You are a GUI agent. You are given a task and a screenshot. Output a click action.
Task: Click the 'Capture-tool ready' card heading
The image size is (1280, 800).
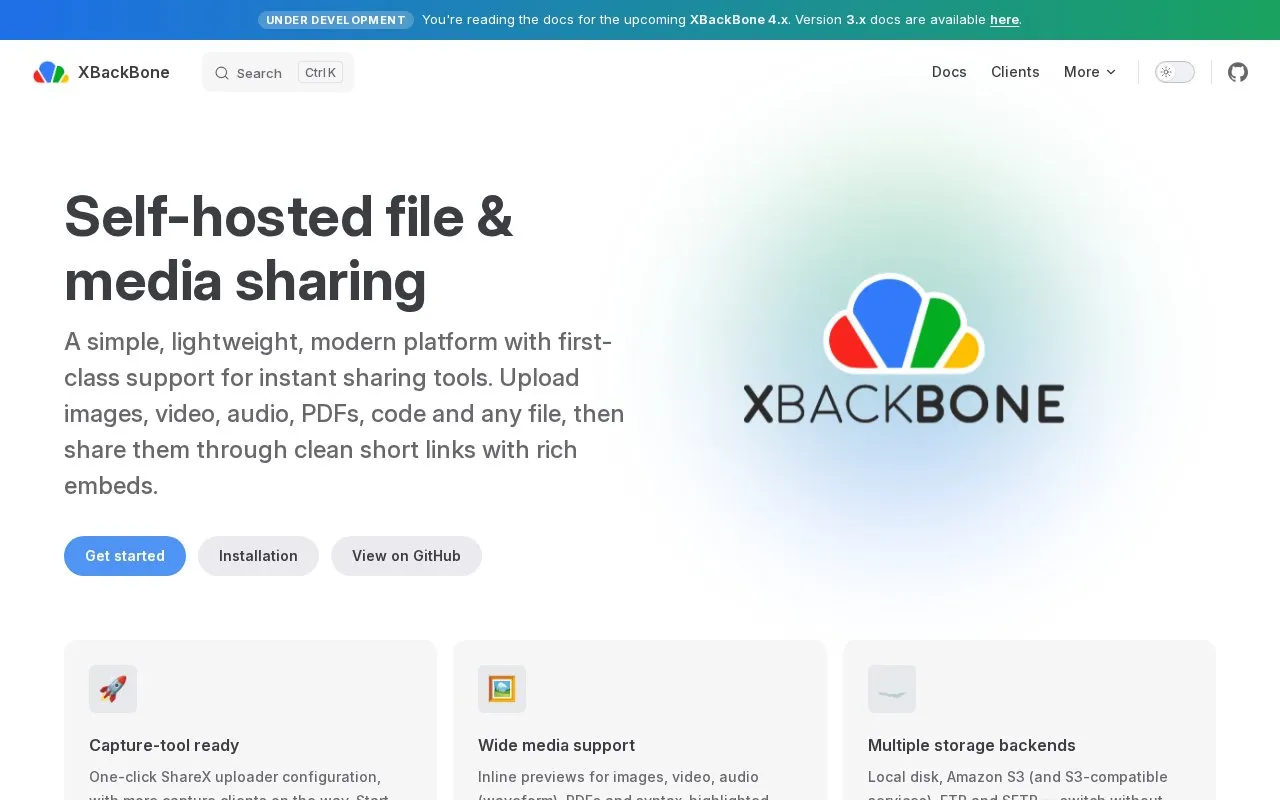coord(164,745)
